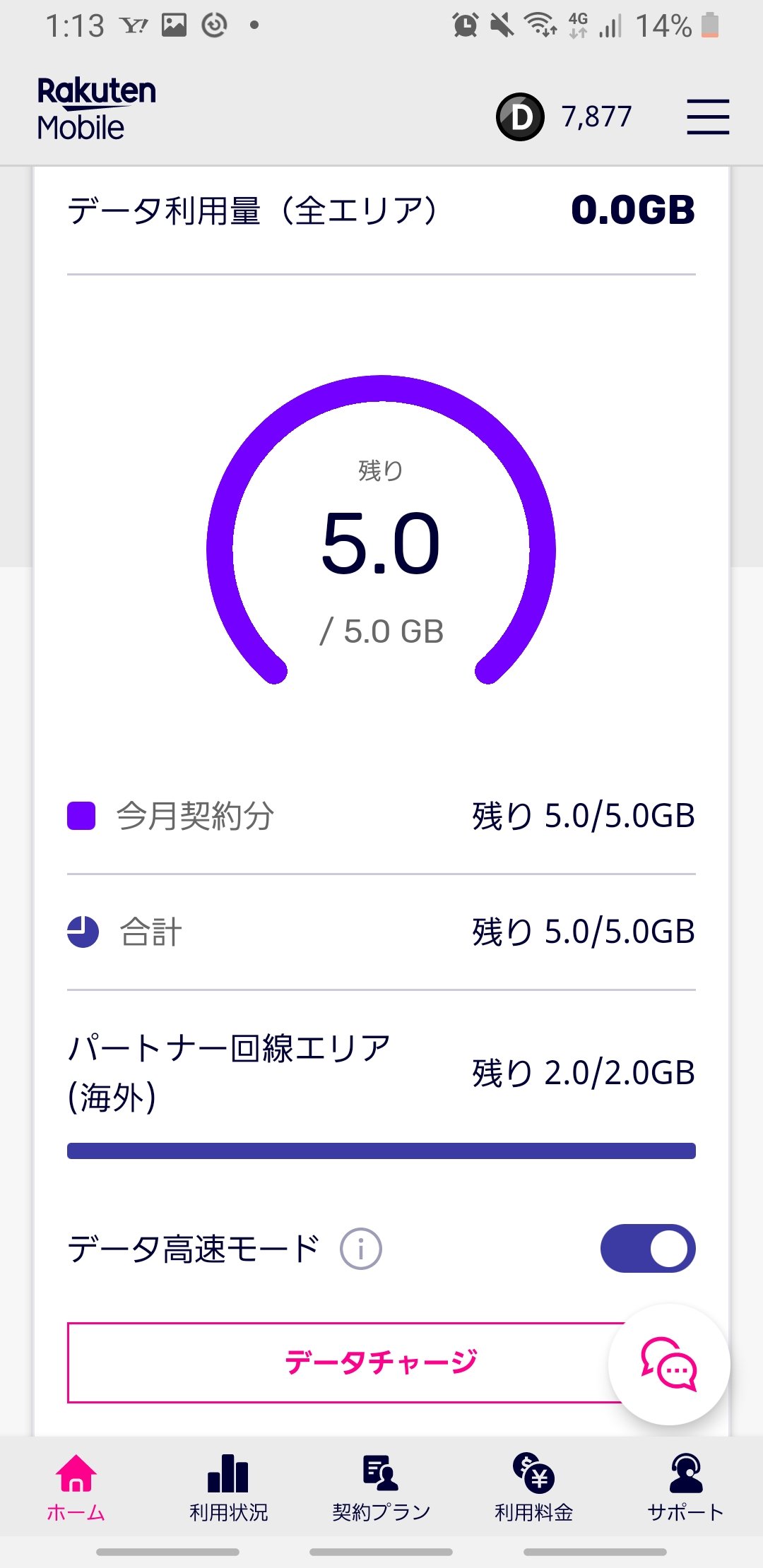763x1568 pixels.
Task: Tap the 0.0GB data usage value
Action: [633, 210]
